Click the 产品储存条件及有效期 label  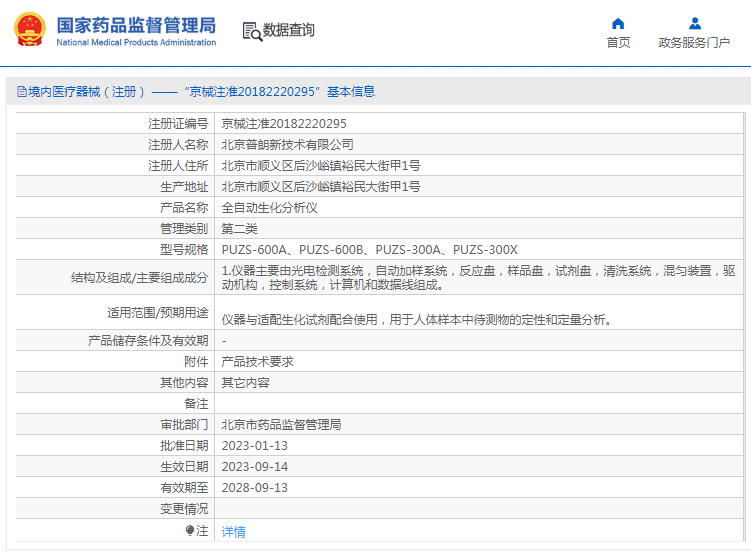pyautogui.click(x=148, y=340)
